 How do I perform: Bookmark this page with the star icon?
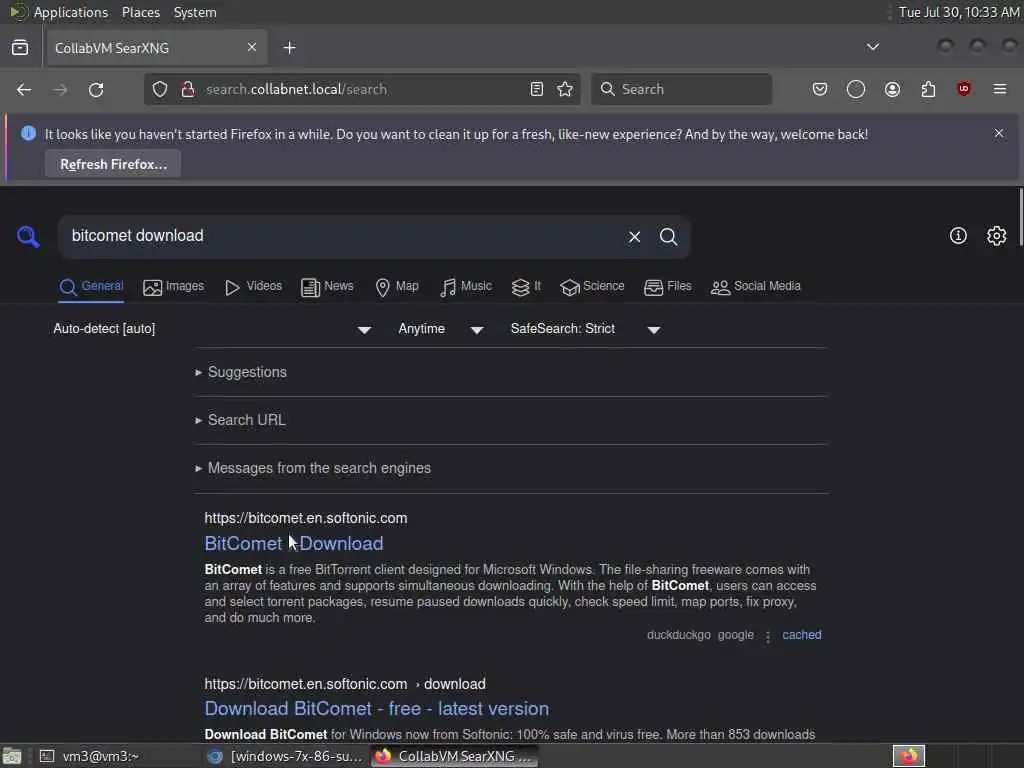coord(566,89)
